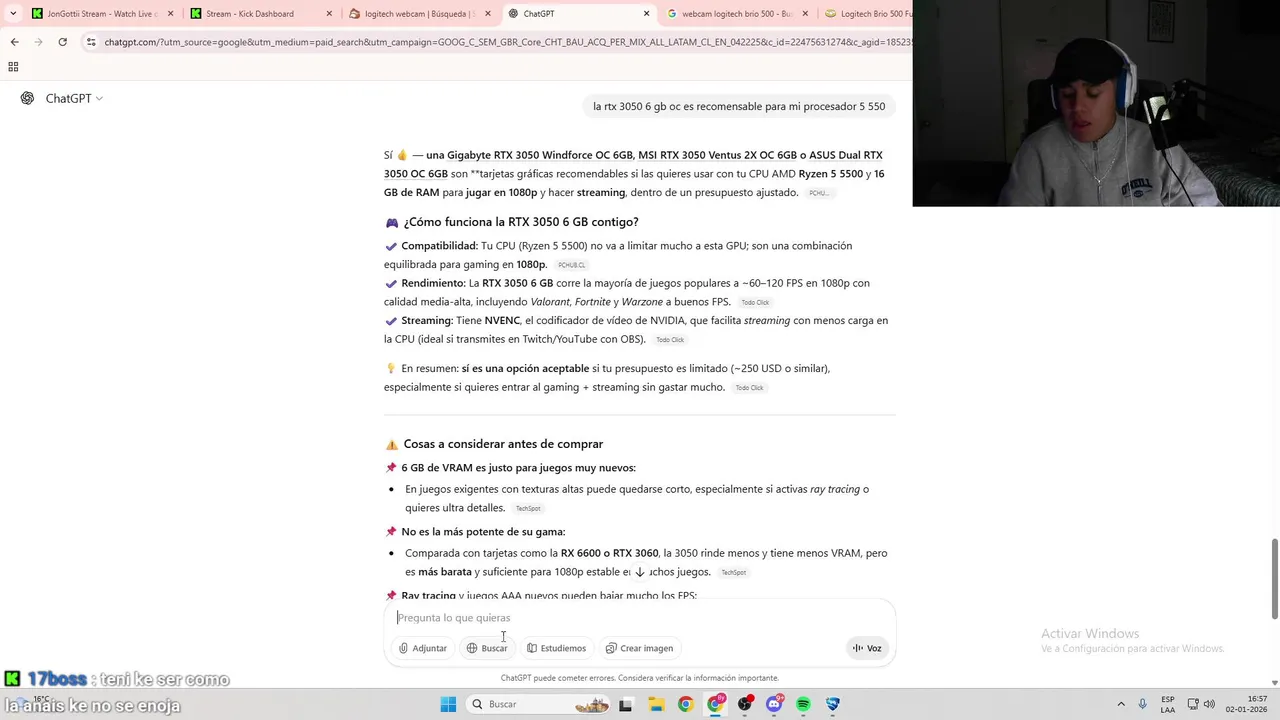Open Todo Click citation after OBS line
The height and width of the screenshot is (720, 1280).
(670, 340)
